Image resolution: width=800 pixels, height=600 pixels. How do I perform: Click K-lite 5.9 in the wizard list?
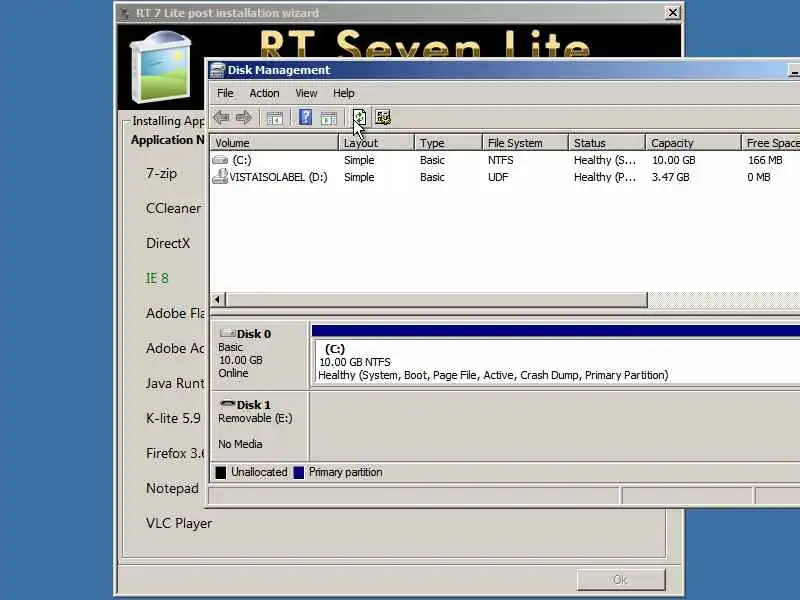[173, 418]
